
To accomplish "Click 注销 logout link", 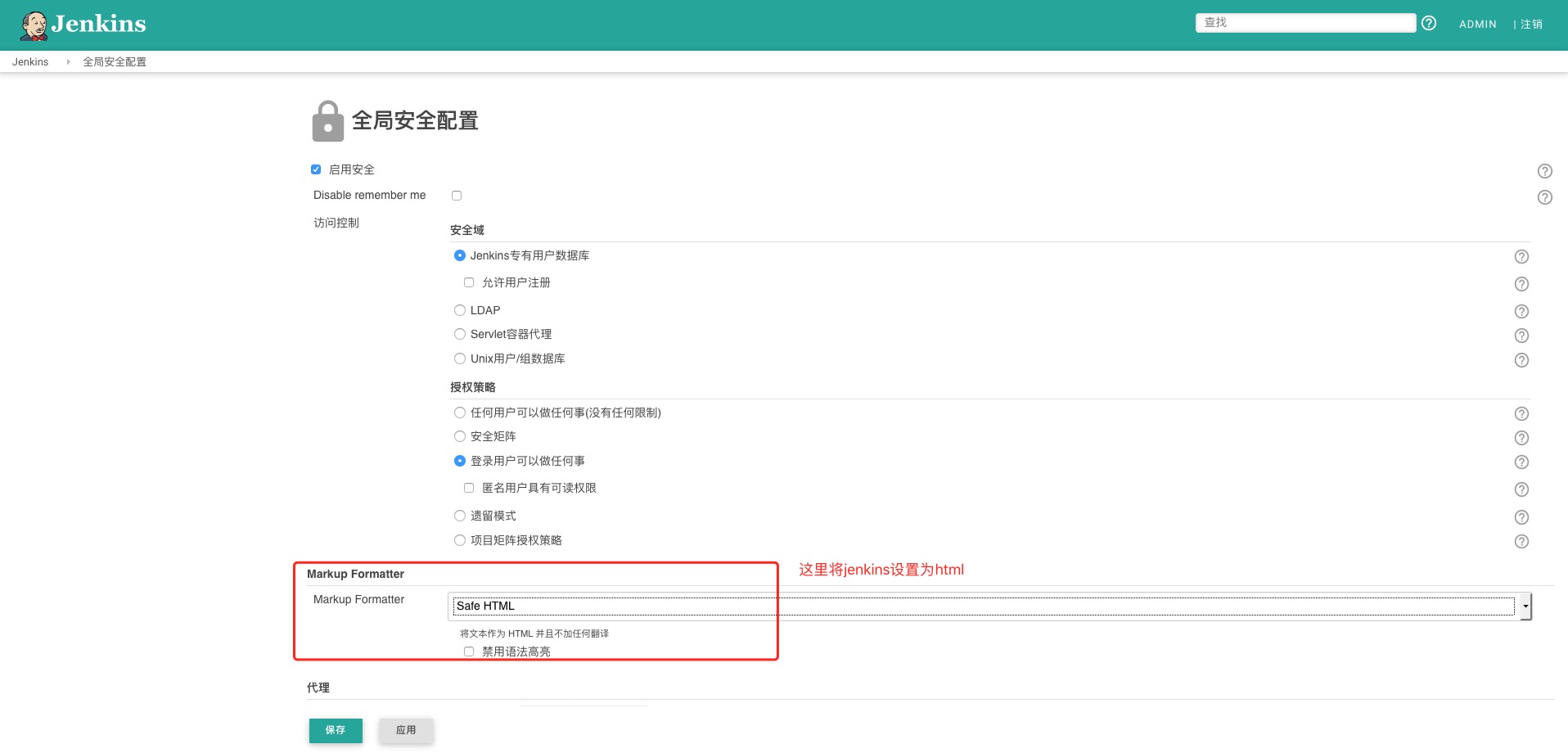I will click(1532, 25).
